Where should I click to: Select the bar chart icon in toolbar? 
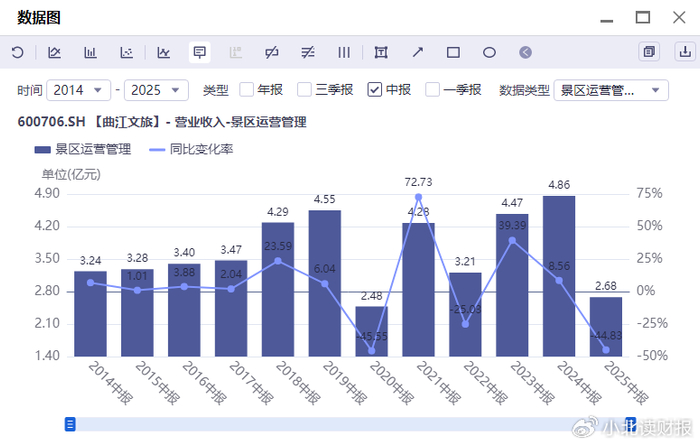pos(90,52)
